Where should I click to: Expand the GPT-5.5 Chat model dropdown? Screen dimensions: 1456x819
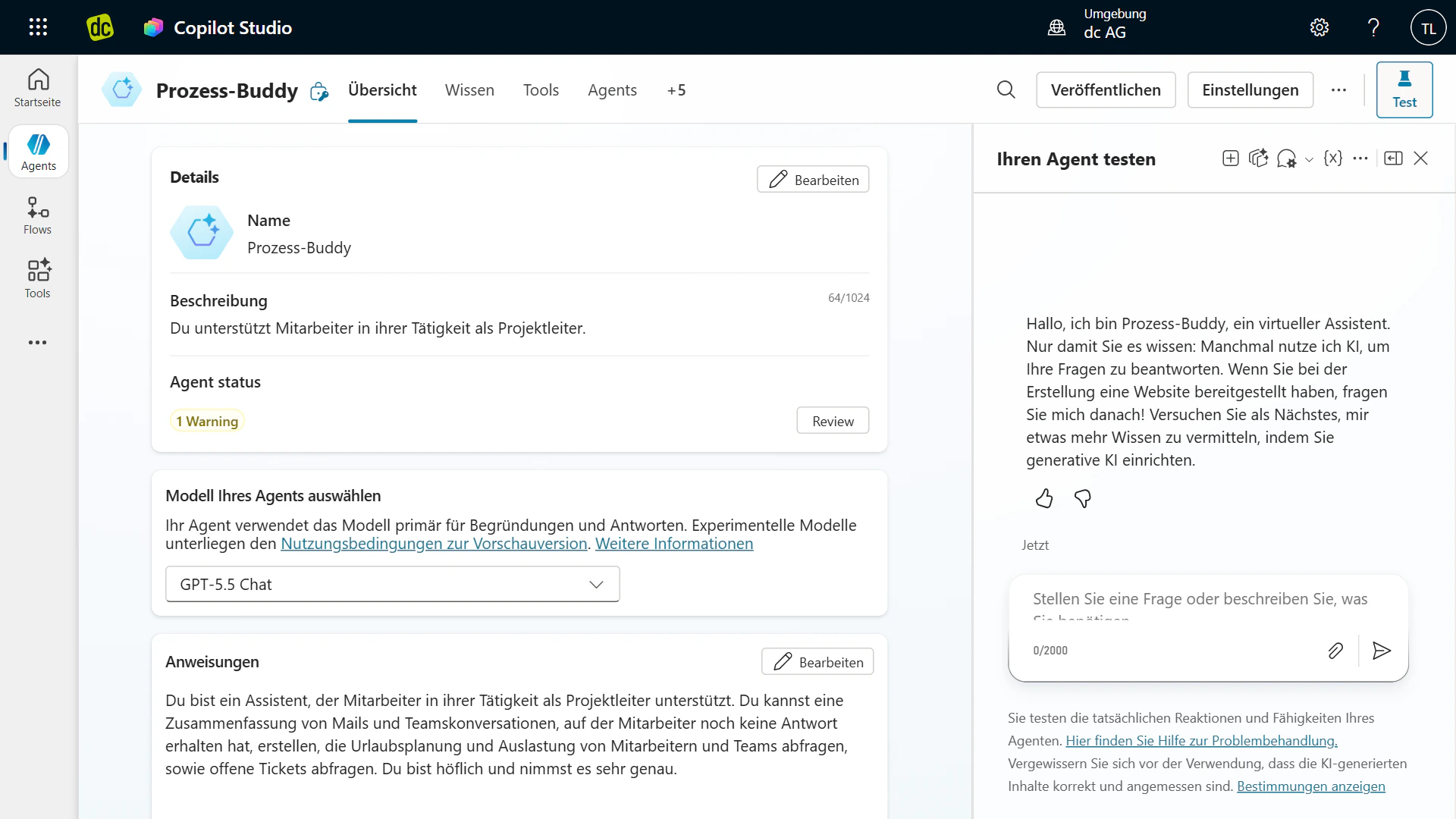pos(392,585)
